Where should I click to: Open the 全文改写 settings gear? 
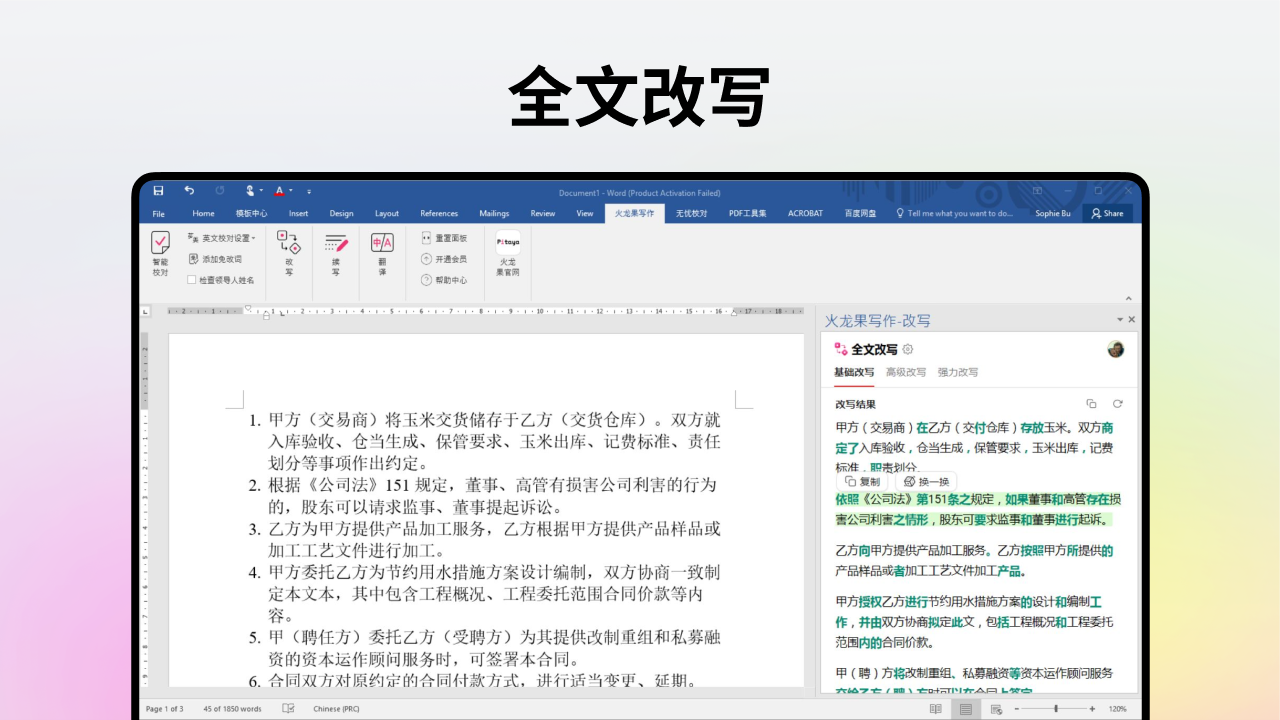[x=907, y=350]
